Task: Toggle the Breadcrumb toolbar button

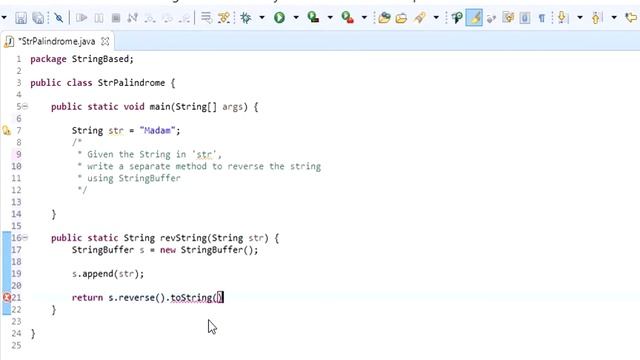Action: coord(457,18)
